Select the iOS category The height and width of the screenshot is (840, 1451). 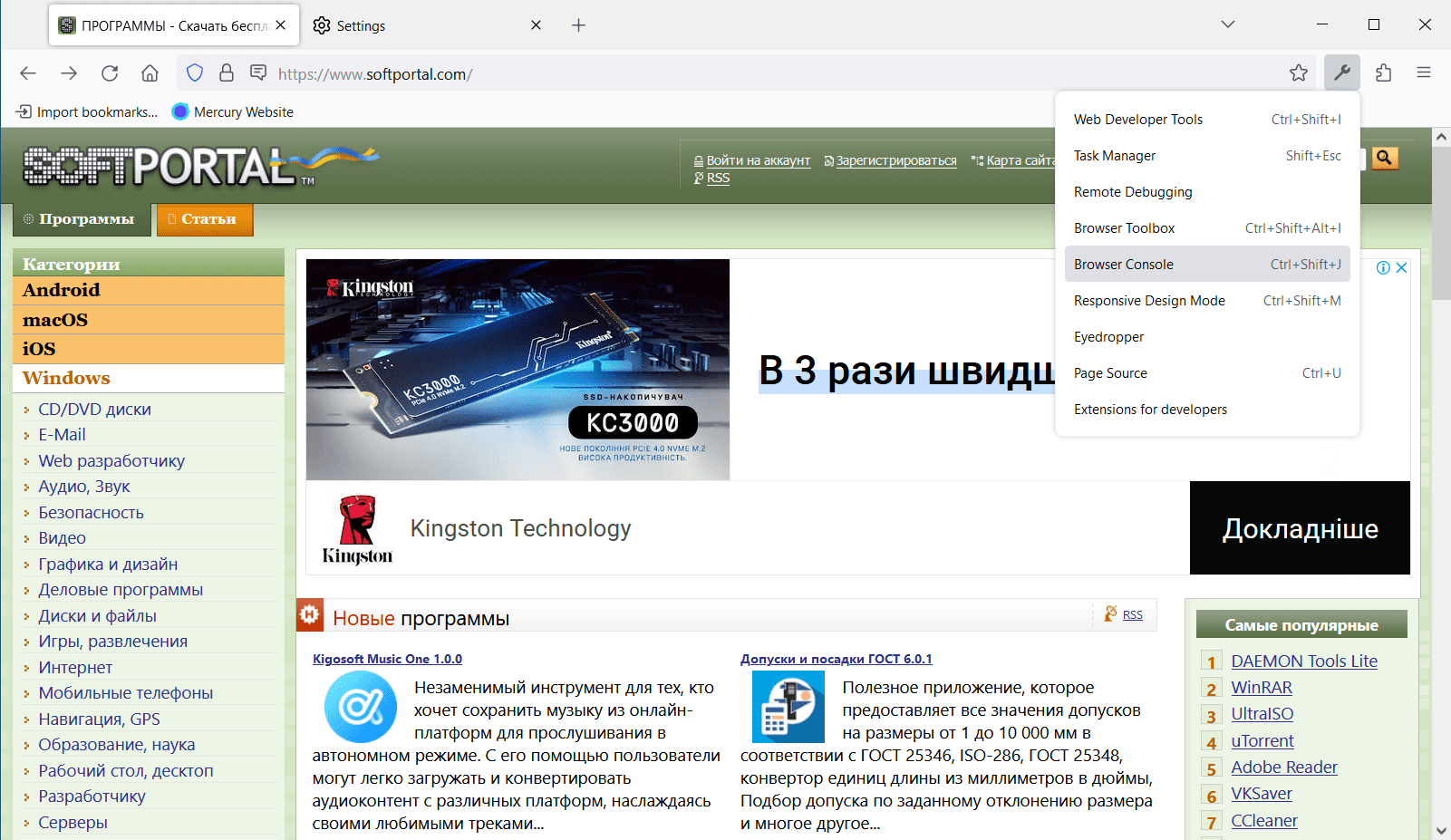point(149,349)
